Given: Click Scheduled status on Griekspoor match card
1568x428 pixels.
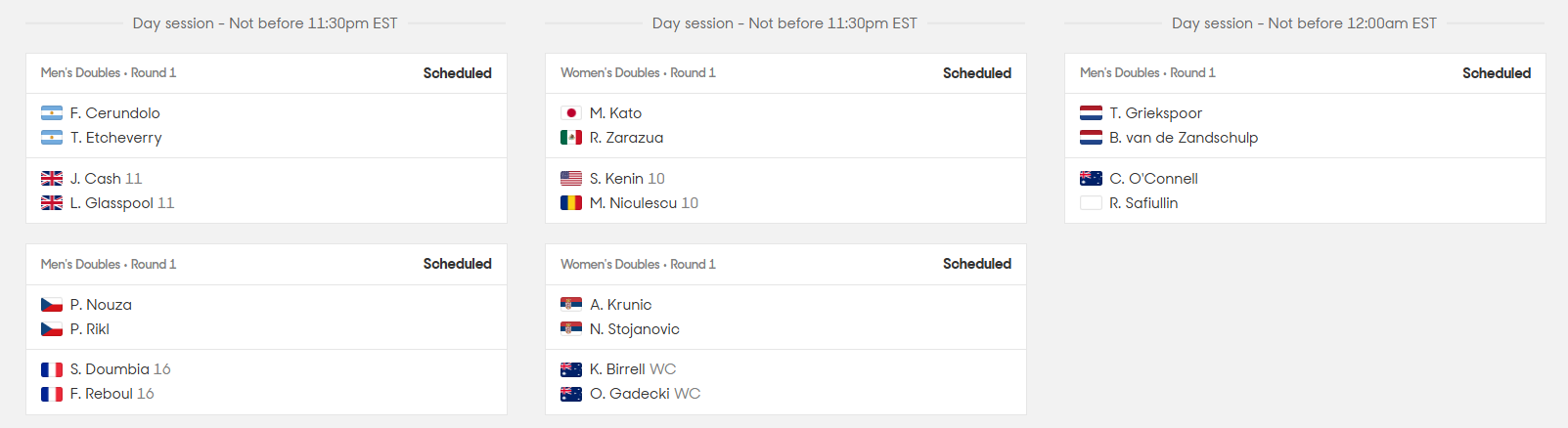Looking at the screenshot, I should tap(1496, 73).
